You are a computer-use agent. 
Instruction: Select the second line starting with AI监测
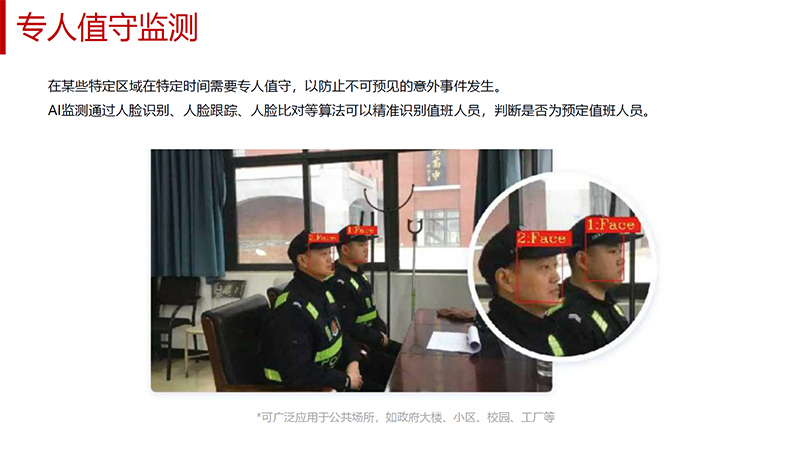coord(349,111)
